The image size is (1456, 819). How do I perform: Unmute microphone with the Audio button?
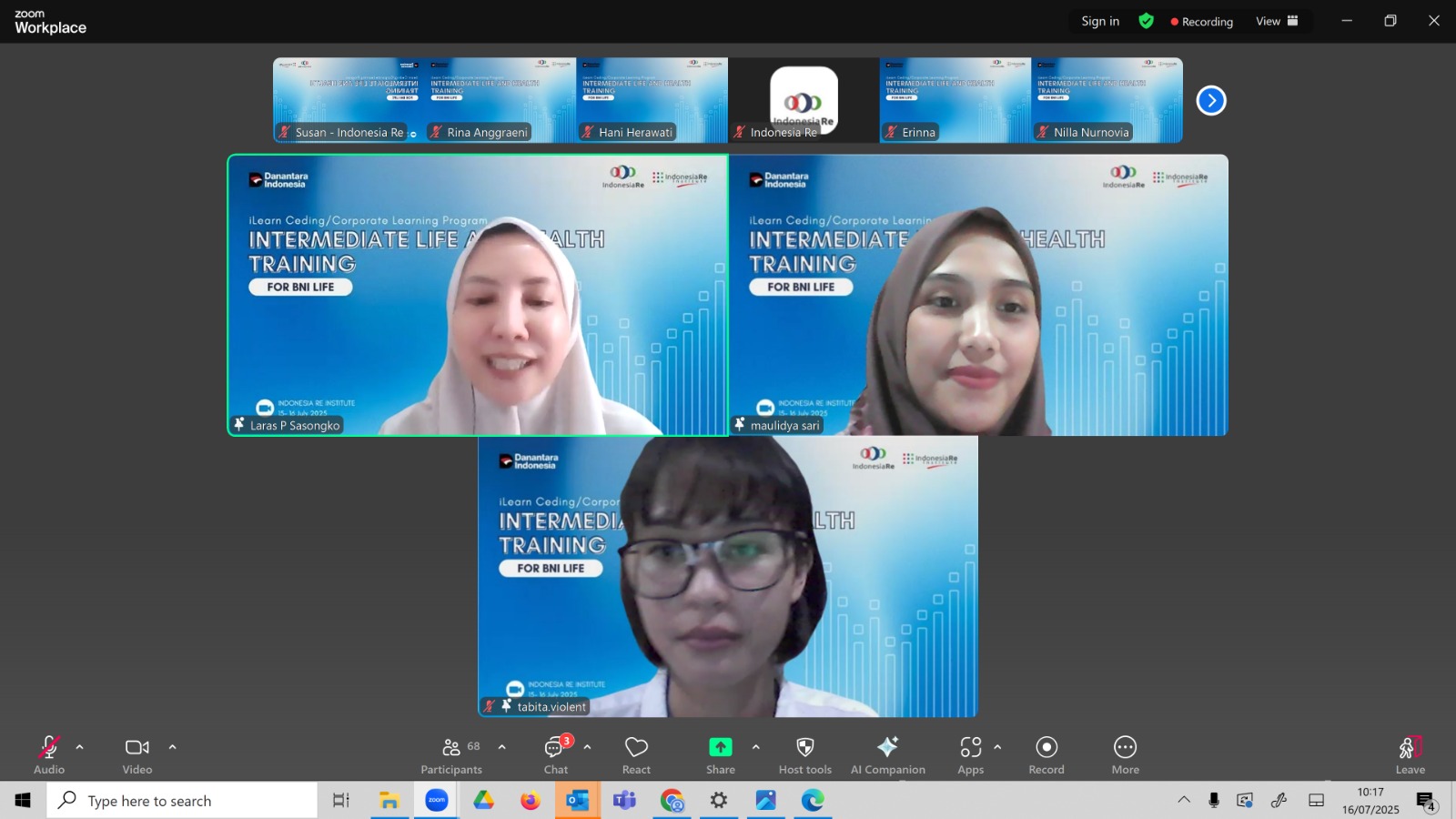coord(49,755)
